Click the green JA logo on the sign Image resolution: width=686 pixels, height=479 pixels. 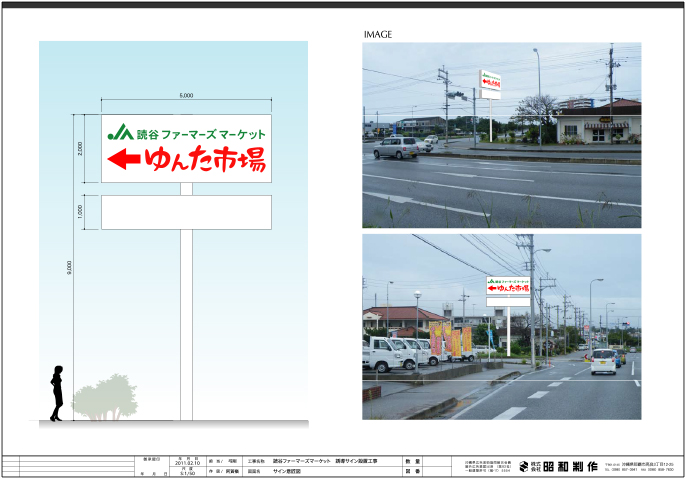point(120,132)
